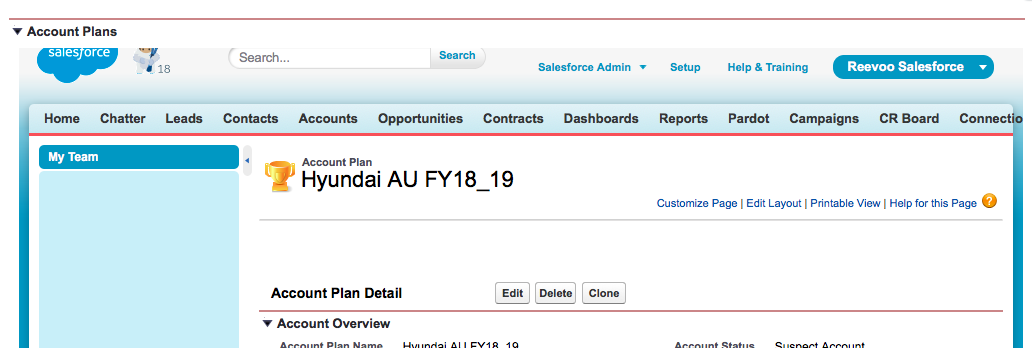
Task: Click the Delete button
Action: tap(555, 293)
